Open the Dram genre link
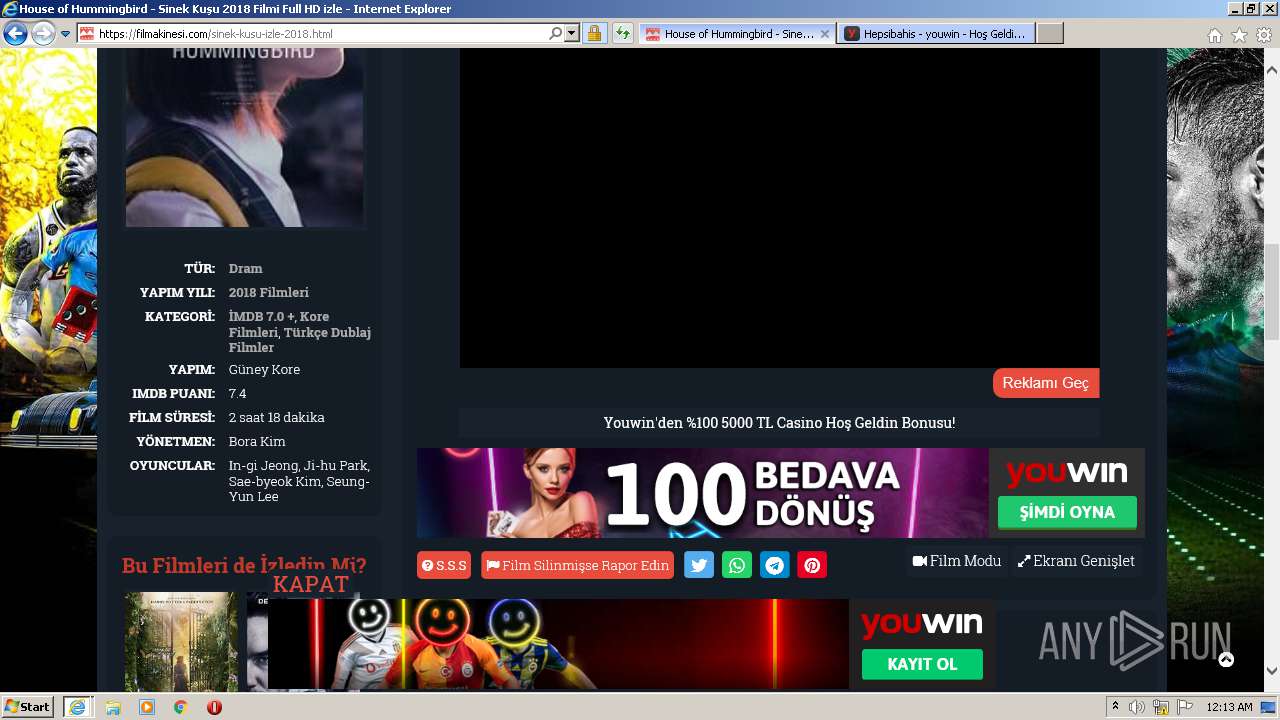Screen dimensions: 1280x720 point(245,268)
